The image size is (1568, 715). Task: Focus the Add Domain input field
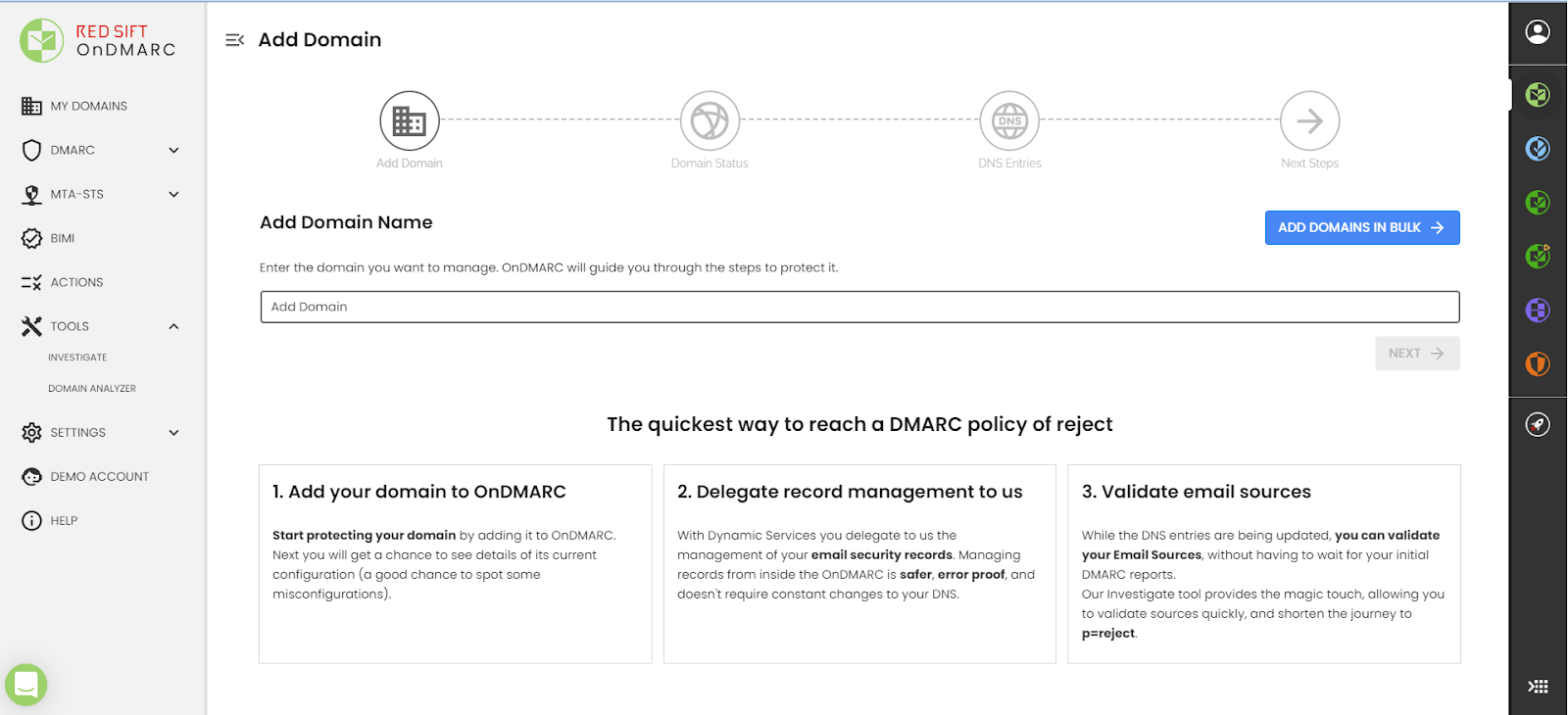859,307
